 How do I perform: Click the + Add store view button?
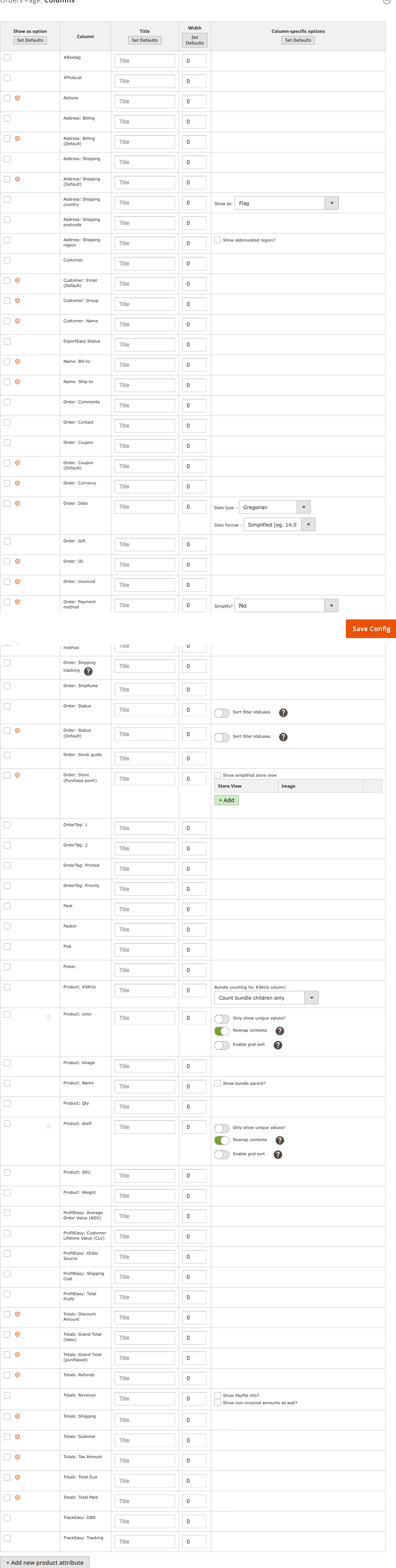226,801
